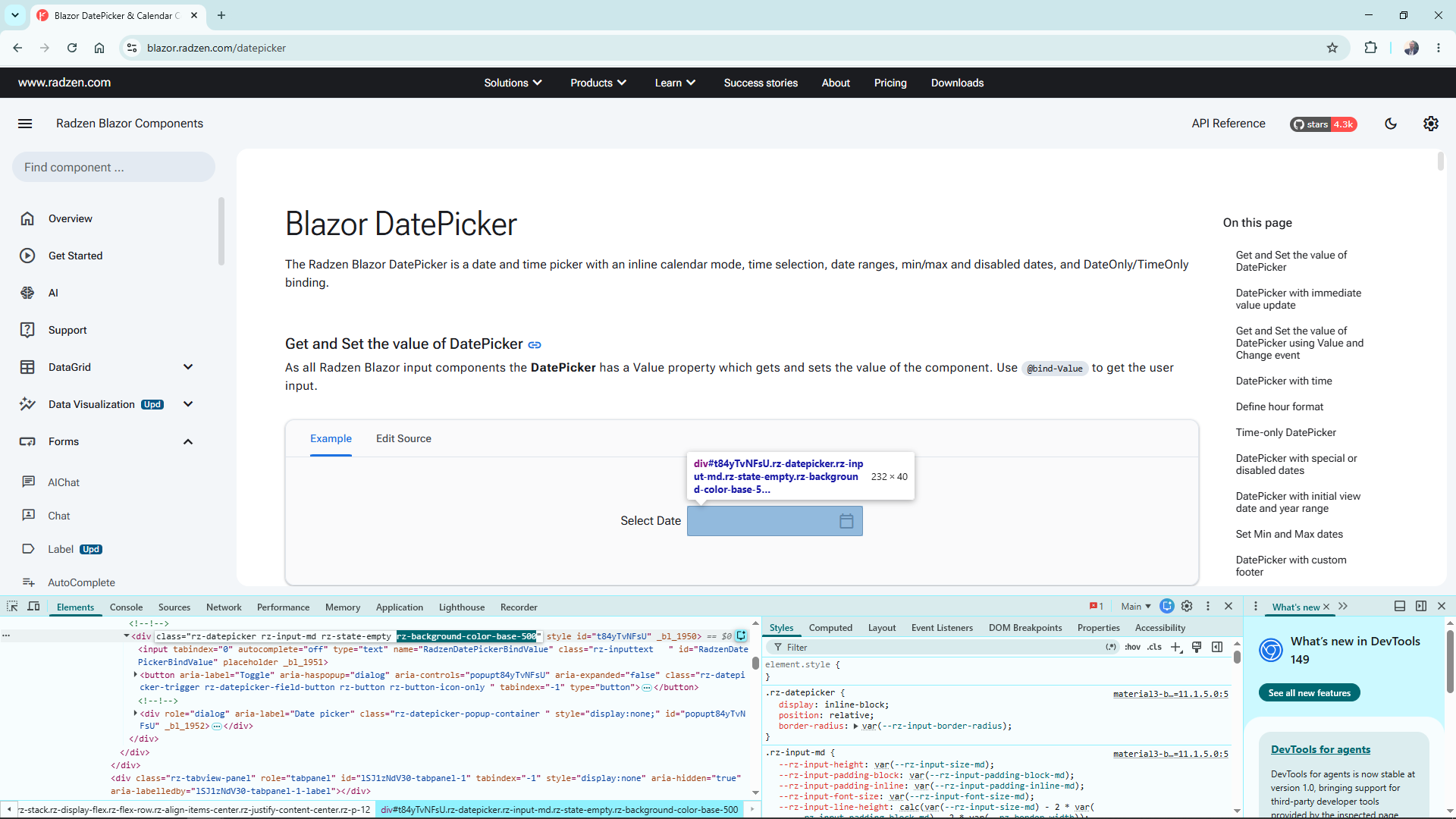This screenshot has width=1456, height=819.
Task: Switch to the Edit Source tab
Action: 403,439
